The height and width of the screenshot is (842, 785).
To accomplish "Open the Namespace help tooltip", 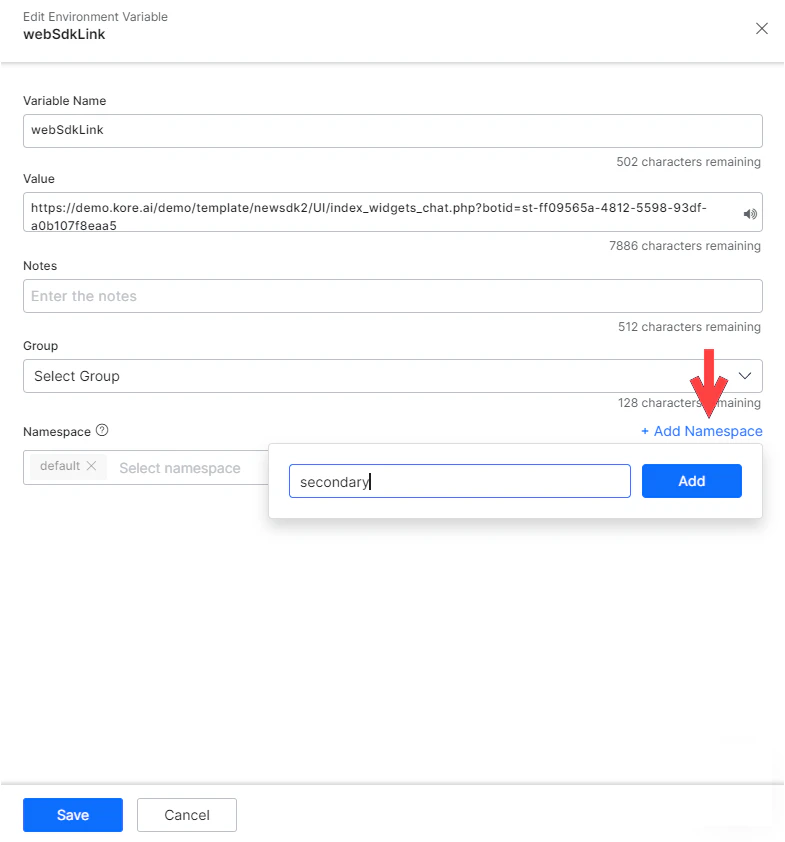I will coord(101,431).
